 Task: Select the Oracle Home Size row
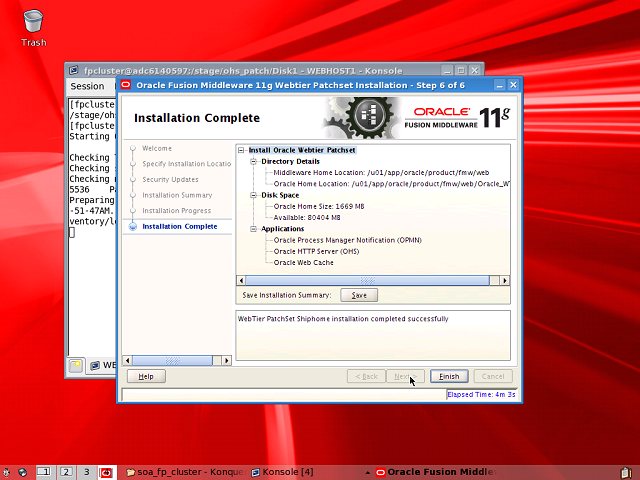pyautogui.click(x=319, y=207)
